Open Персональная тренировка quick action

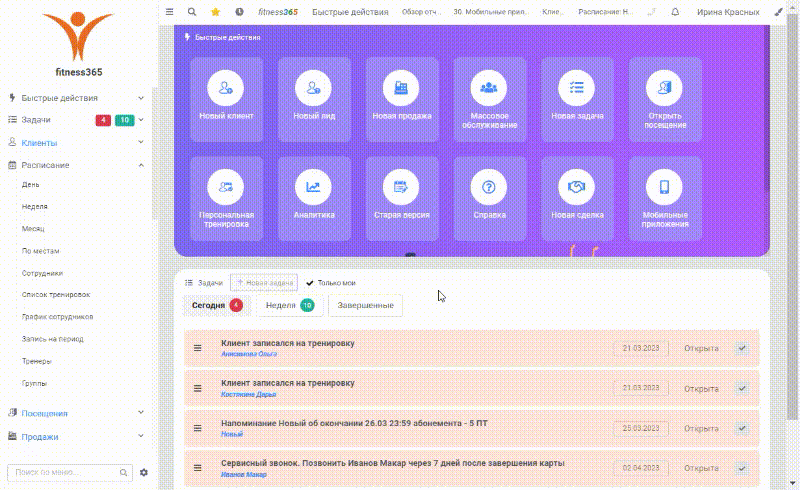[226, 198]
